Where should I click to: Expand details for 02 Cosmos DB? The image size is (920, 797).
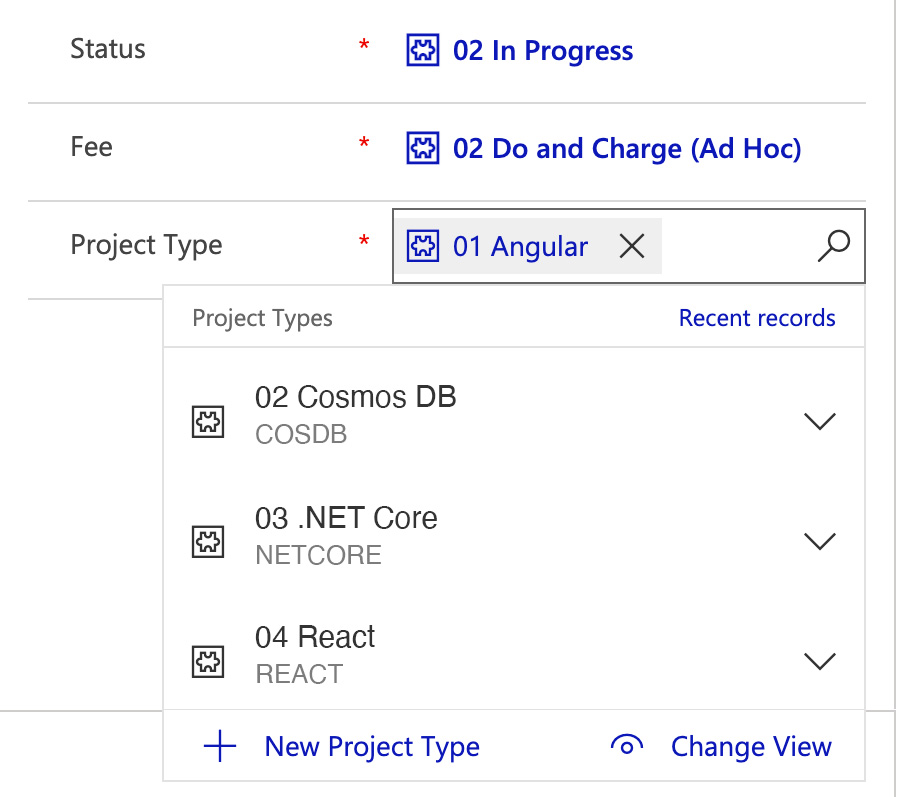tap(819, 422)
